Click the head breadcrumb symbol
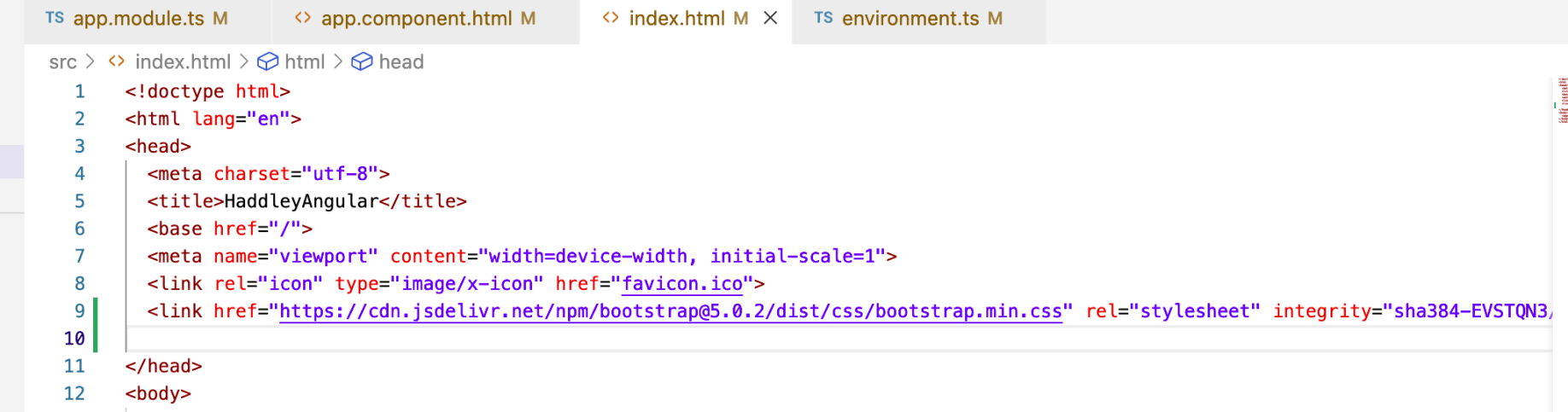This screenshot has height=412, width=1568. (401, 62)
